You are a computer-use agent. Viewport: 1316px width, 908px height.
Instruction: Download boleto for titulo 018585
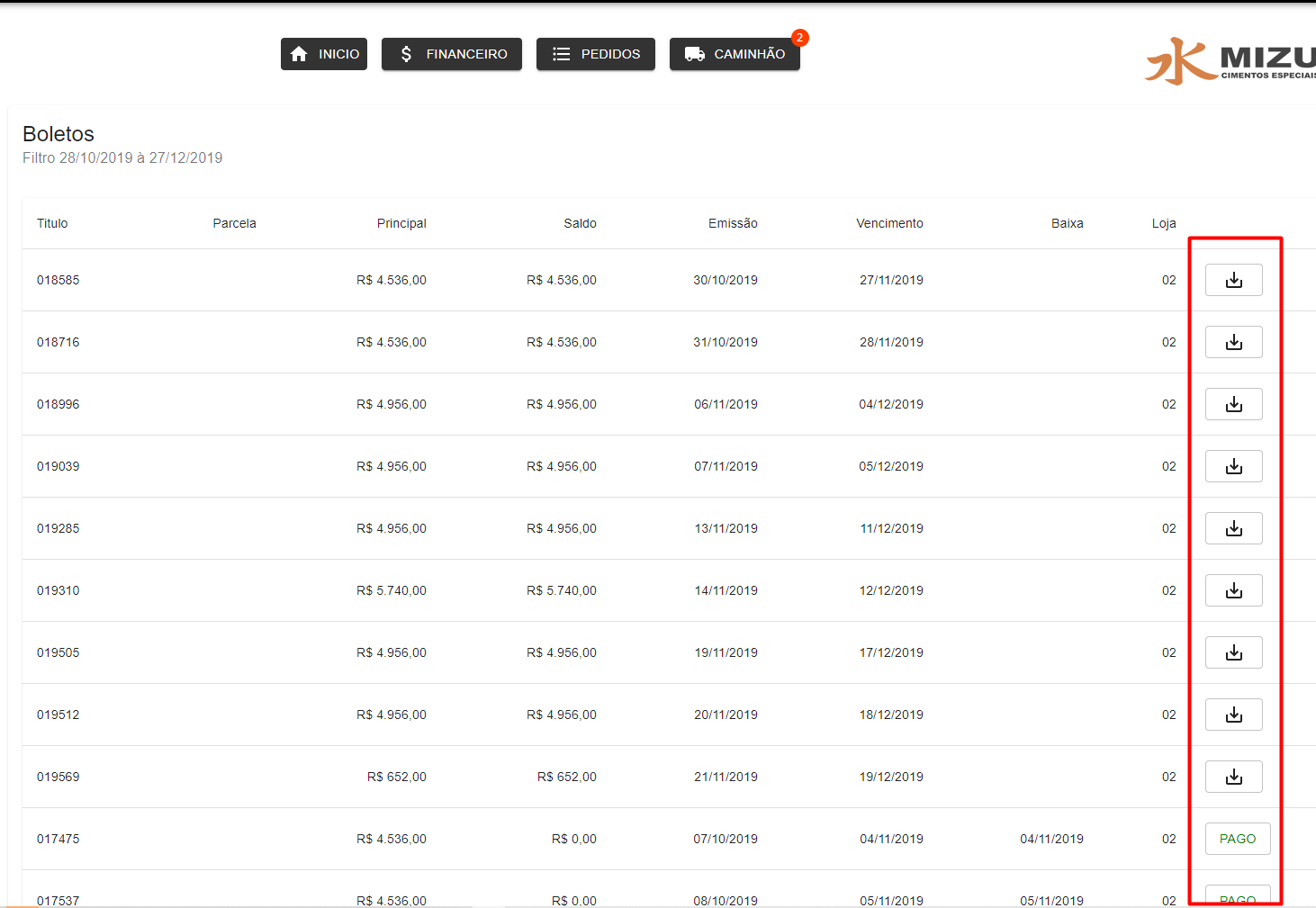[1233, 280]
